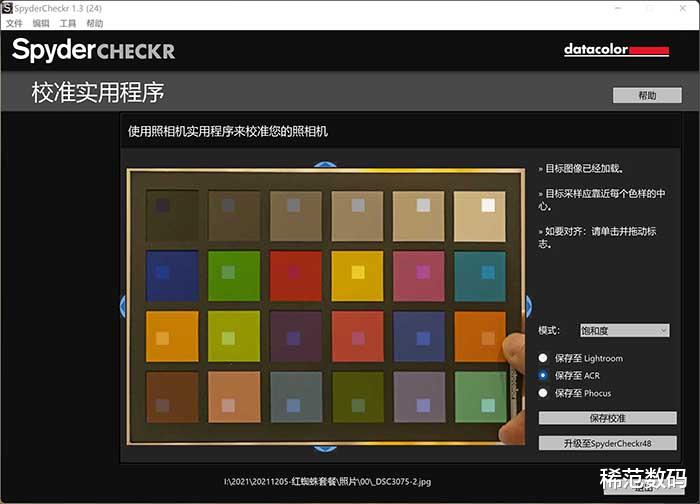Click the right blue alignment handle
The image size is (700, 504).
click(x=529, y=307)
